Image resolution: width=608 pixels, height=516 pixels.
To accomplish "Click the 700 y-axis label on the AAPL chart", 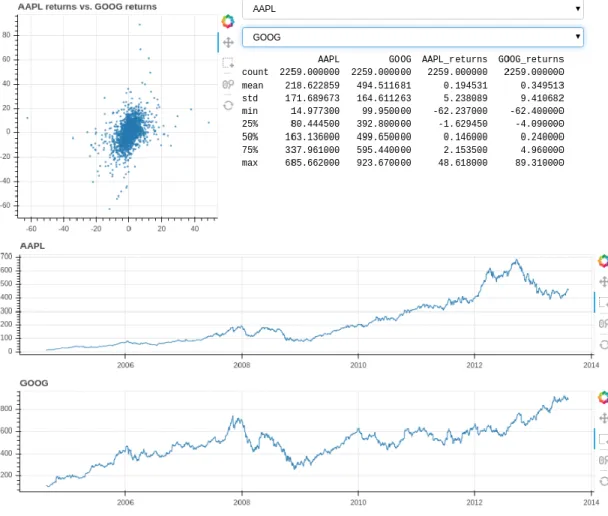I will point(7,257).
